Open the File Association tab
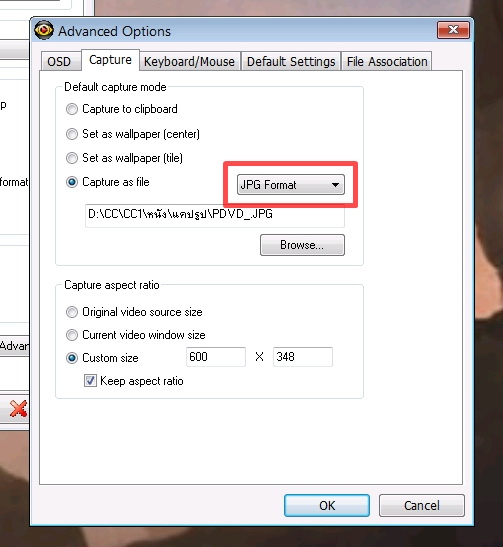 point(387,62)
